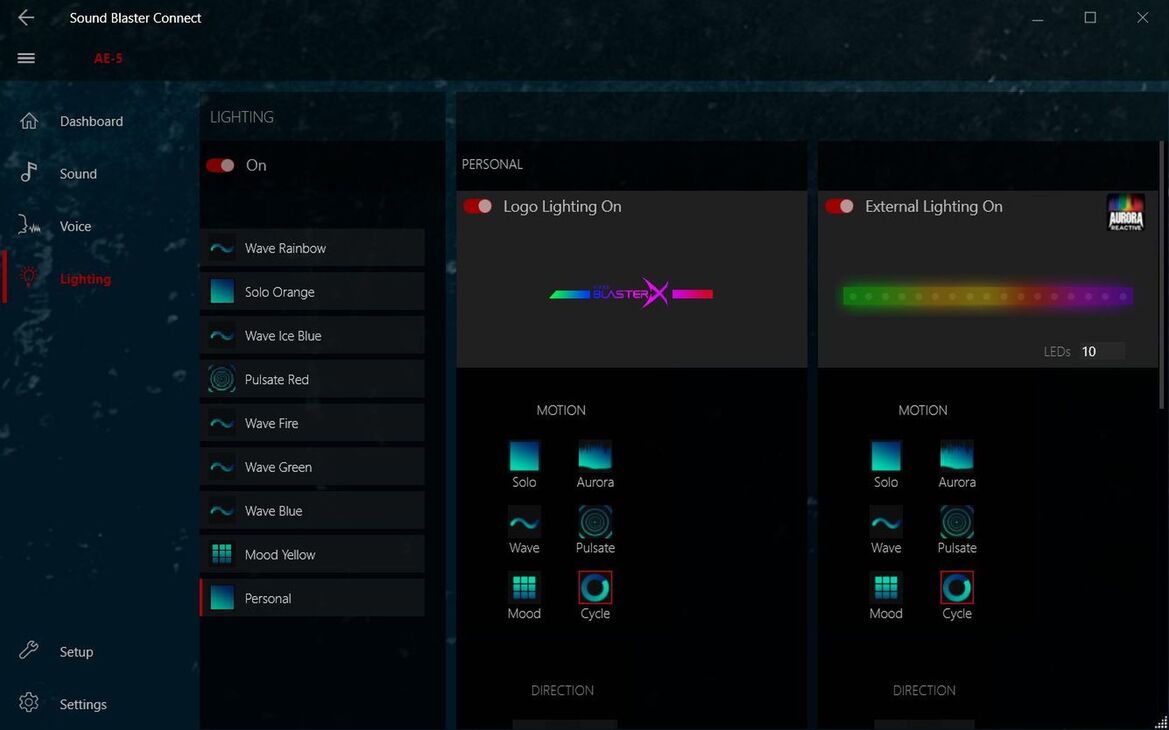
Task: Open the Voice section
Action: (x=75, y=226)
